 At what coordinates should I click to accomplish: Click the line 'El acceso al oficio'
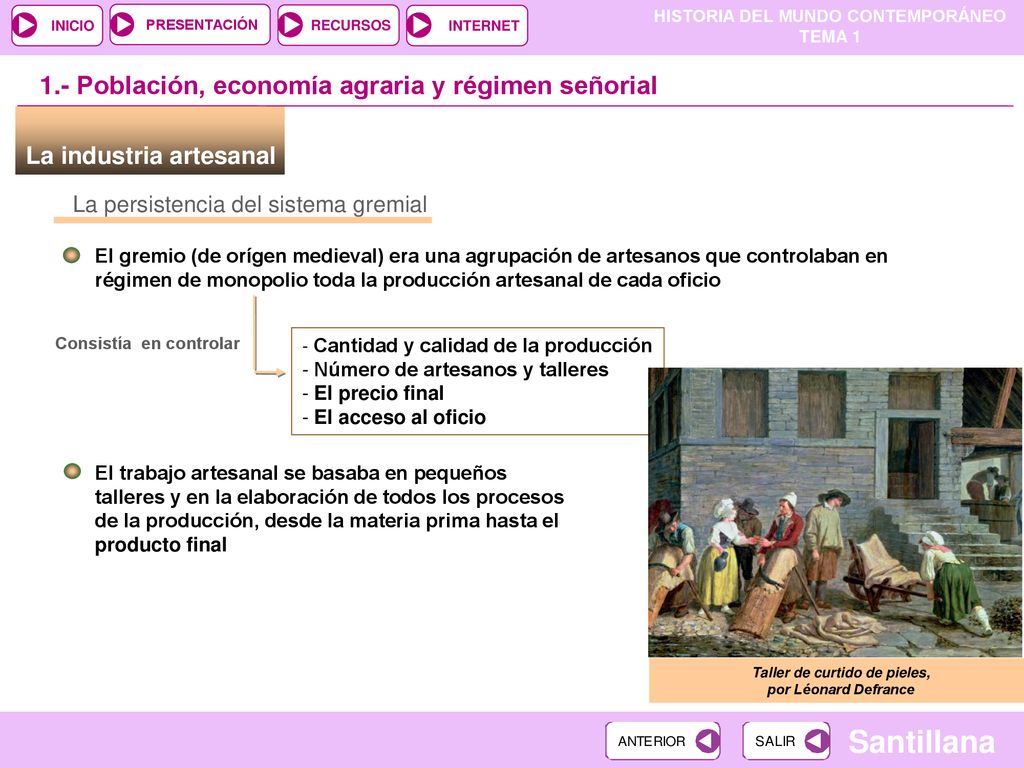click(x=400, y=417)
